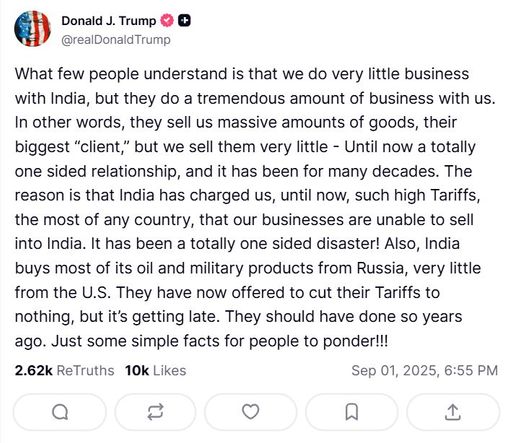Image resolution: width=512 pixels, height=443 pixels.
Task: Click the ReTruths label text
Action: click(85, 371)
